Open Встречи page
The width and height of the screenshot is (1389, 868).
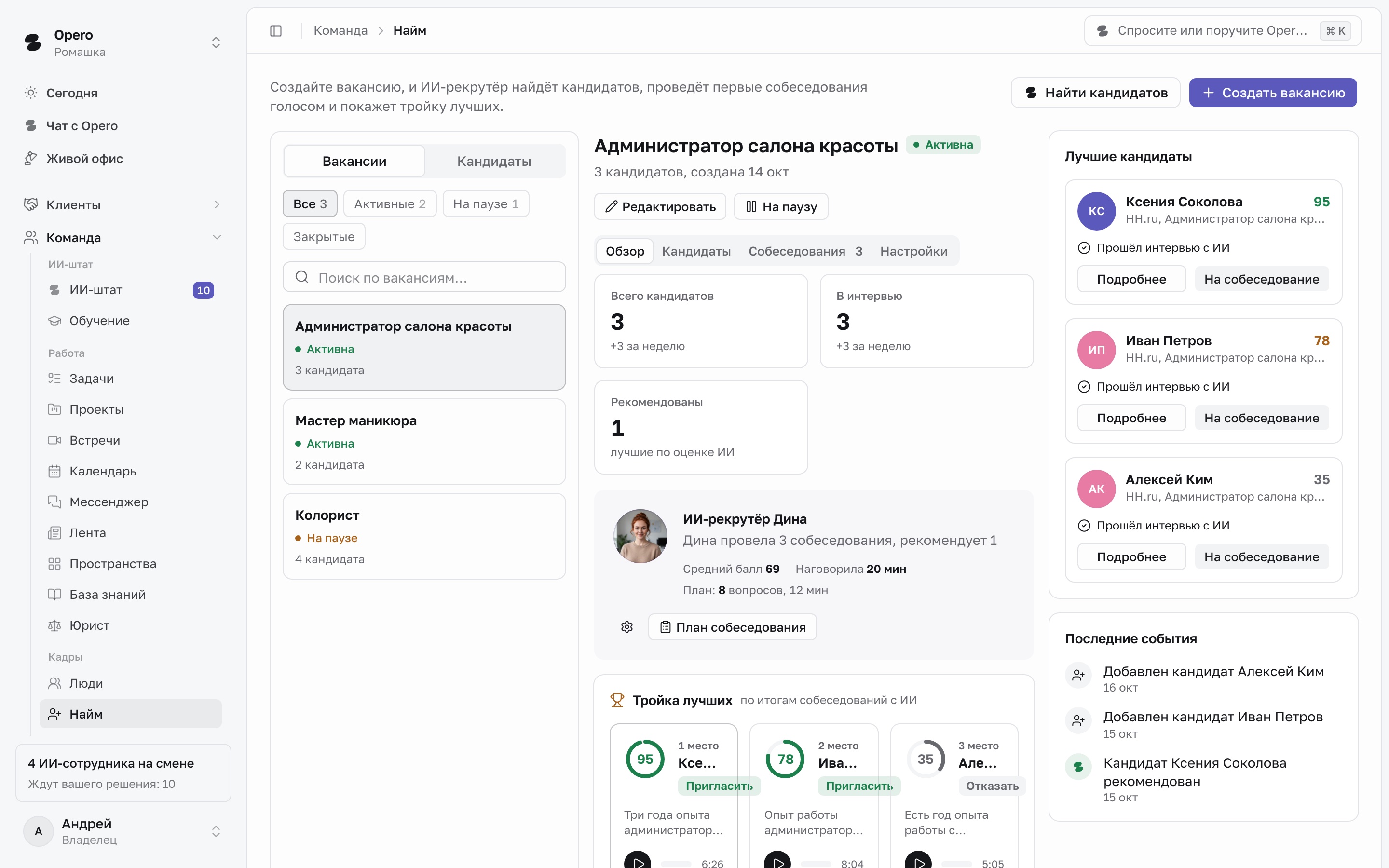[130, 440]
